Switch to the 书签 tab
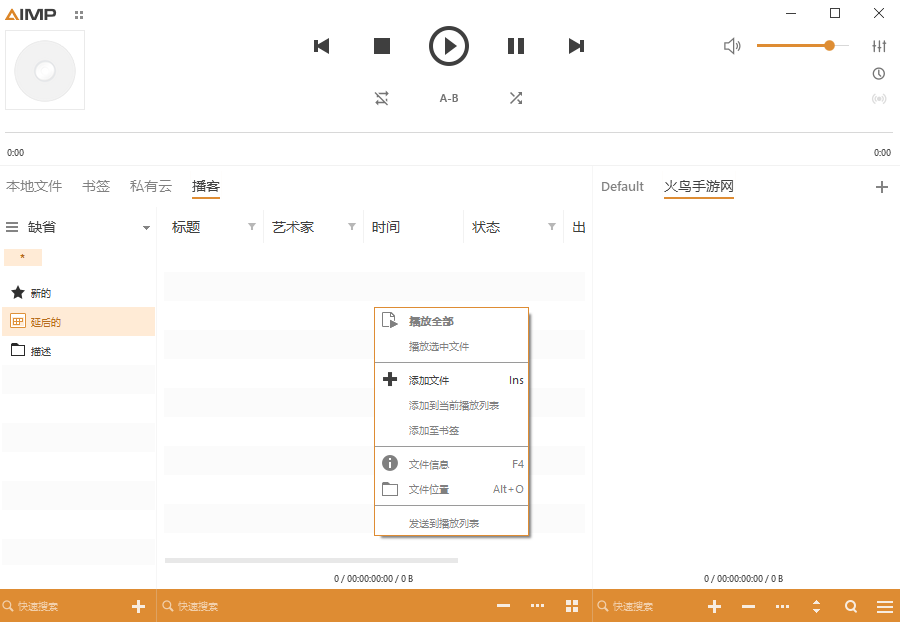This screenshot has width=900, height=622. tap(96, 186)
